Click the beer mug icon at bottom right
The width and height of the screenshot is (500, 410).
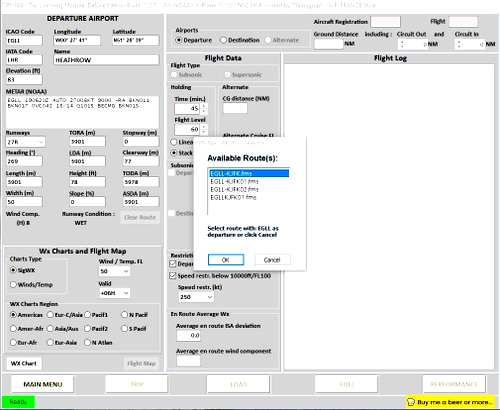(x=411, y=402)
